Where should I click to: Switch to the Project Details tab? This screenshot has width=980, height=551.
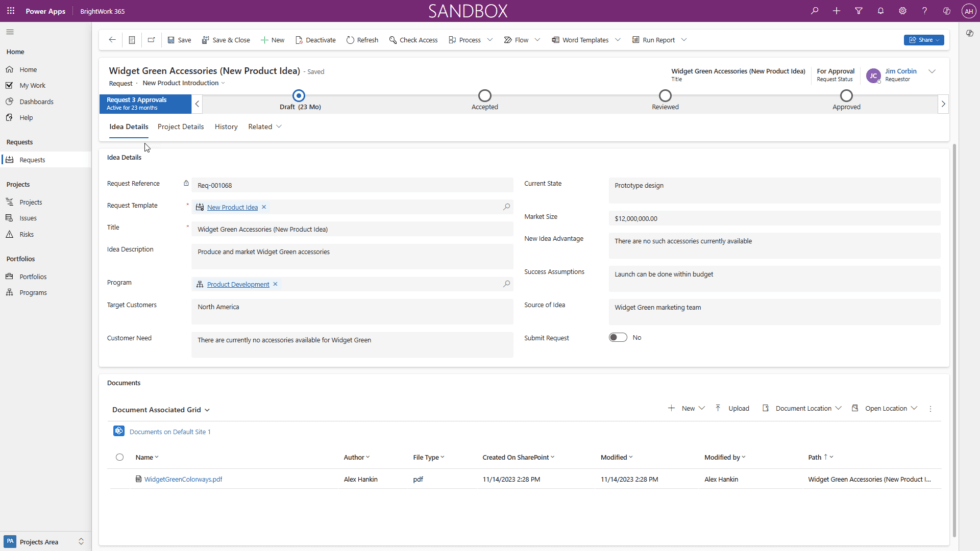(x=180, y=127)
